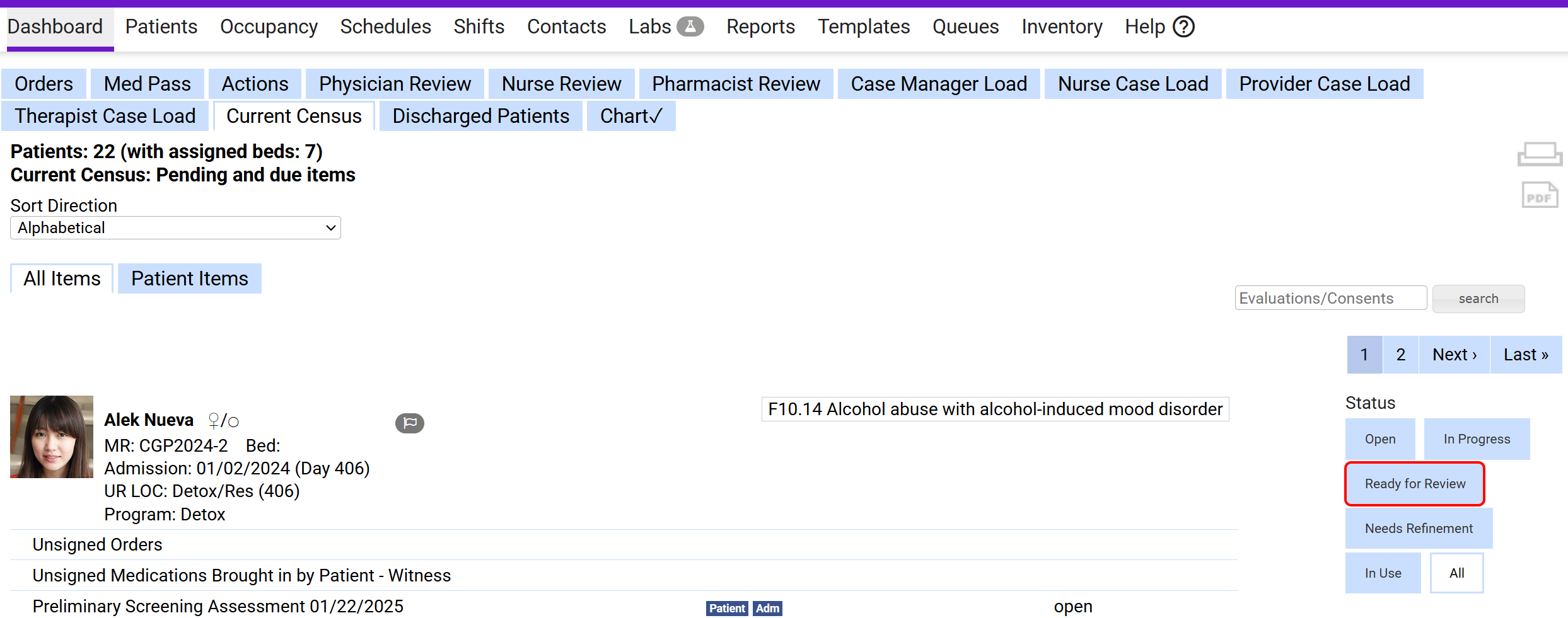Click the flag icon beside Alek Nueva
The width and height of the screenshot is (1568, 618).
click(x=409, y=423)
